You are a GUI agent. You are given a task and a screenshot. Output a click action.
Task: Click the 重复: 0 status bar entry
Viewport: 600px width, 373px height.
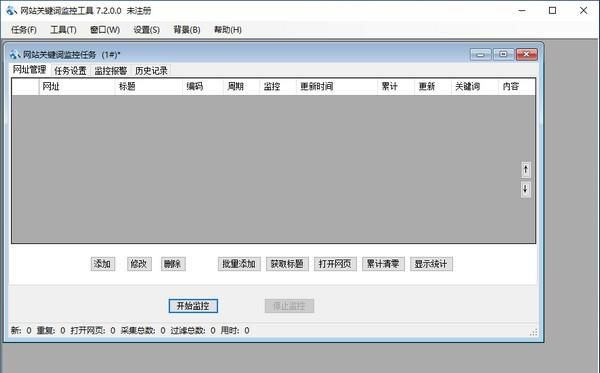tap(51, 331)
